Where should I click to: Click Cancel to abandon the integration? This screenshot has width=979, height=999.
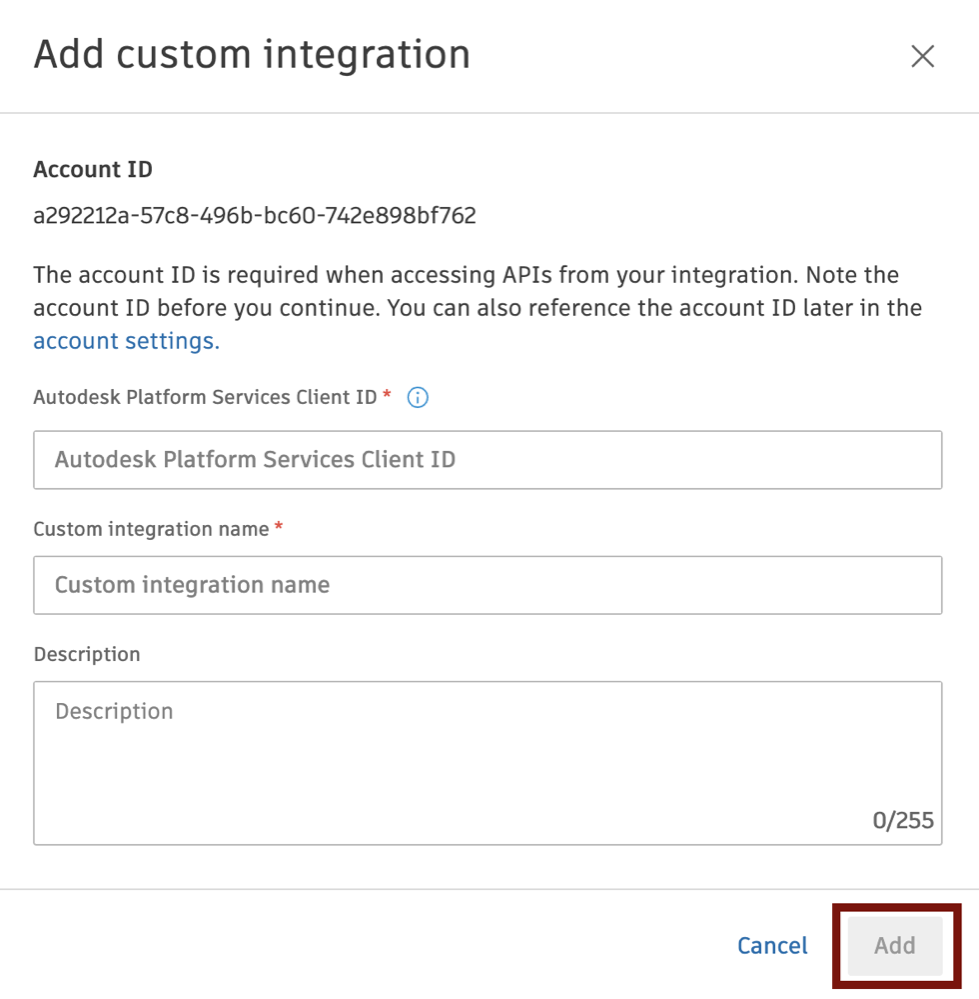coord(771,945)
